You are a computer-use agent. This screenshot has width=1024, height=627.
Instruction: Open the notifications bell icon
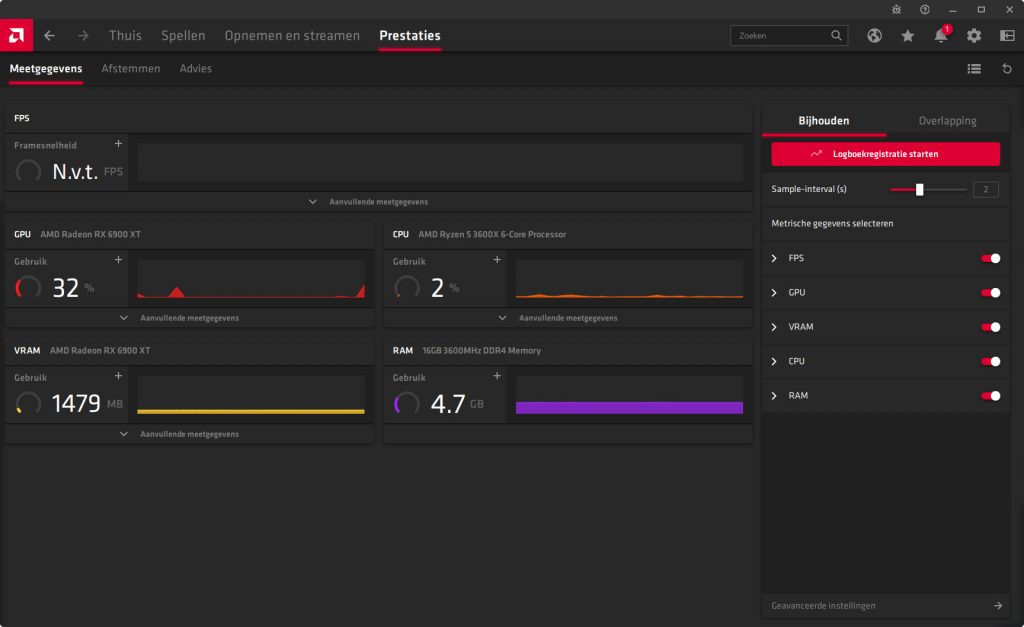(x=941, y=36)
